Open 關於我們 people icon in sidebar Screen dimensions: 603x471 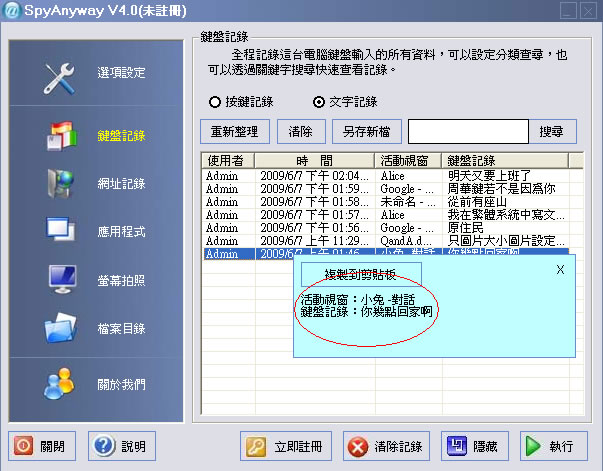click(x=61, y=382)
